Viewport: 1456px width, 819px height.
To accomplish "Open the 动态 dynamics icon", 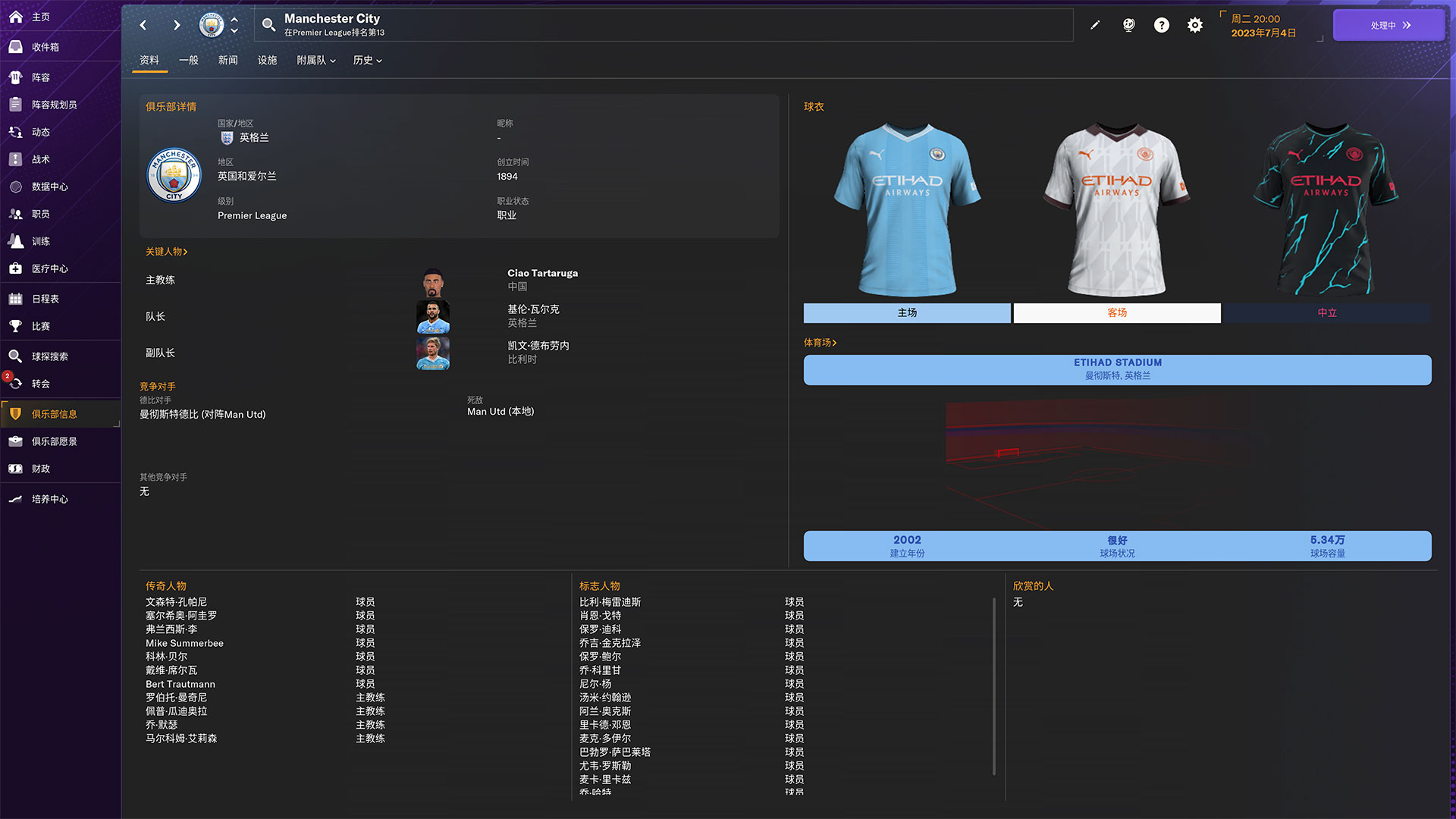I will click(x=15, y=132).
